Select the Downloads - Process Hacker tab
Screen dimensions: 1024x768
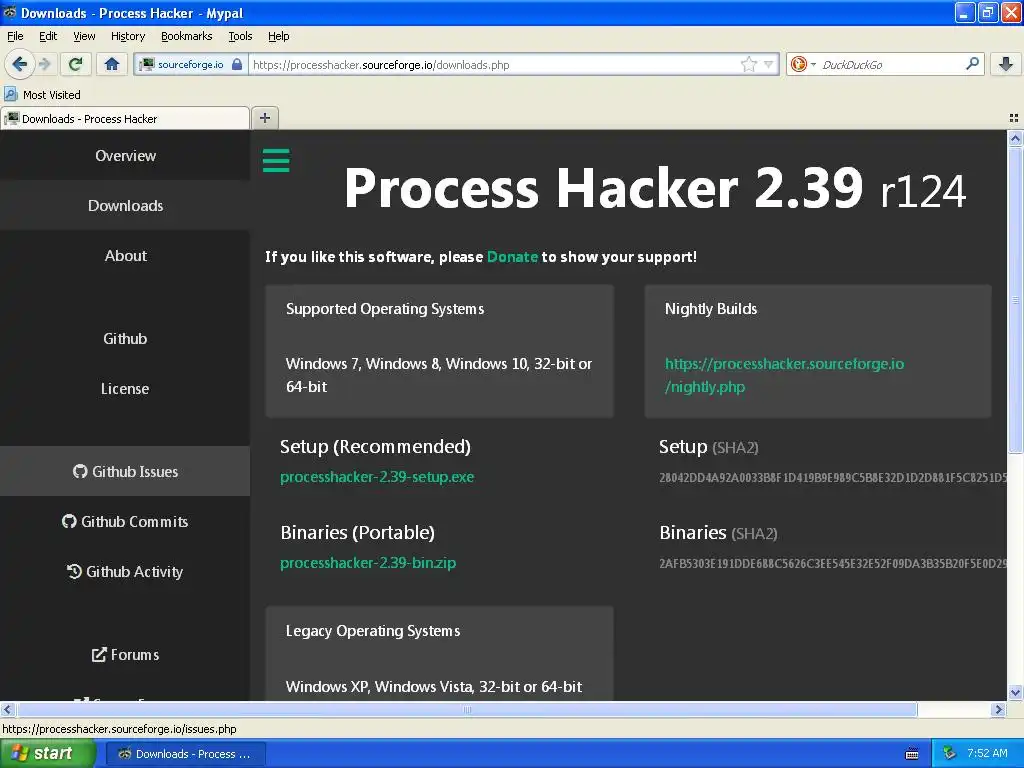(125, 118)
